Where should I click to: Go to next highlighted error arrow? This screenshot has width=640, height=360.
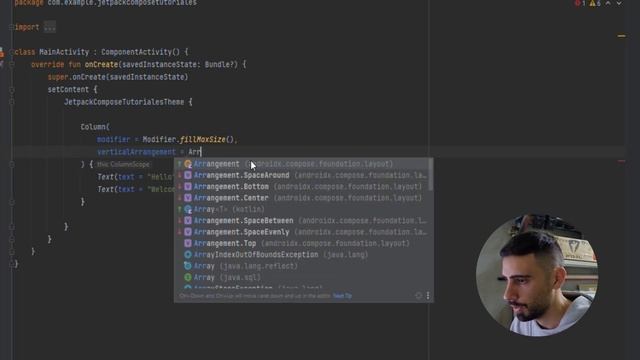(619, 3)
